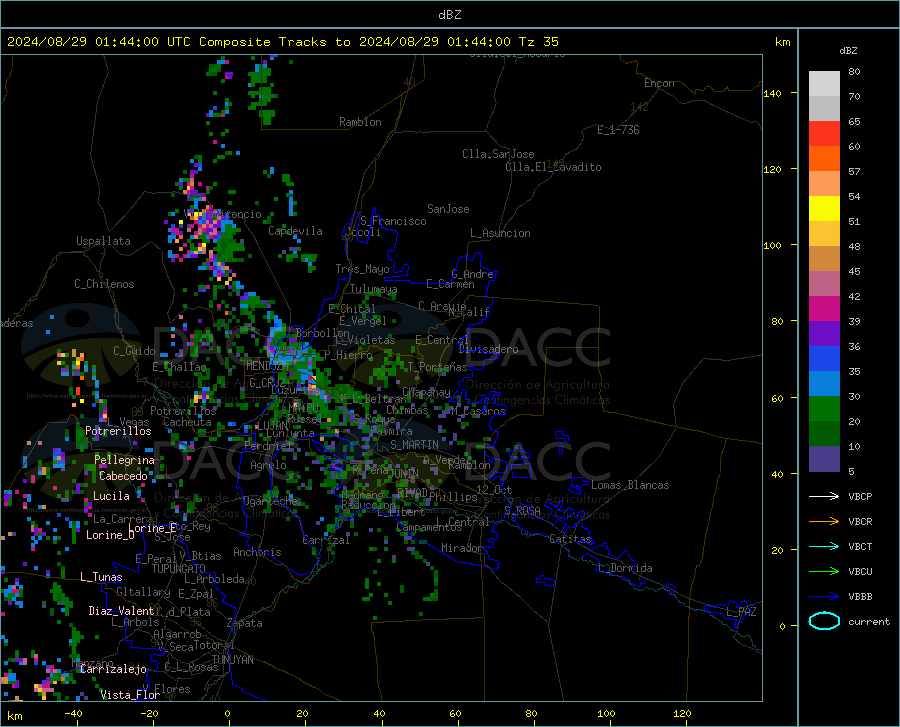Click the orange VBCR arrow legend icon
This screenshot has width=900, height=727.
click(824, 521)
